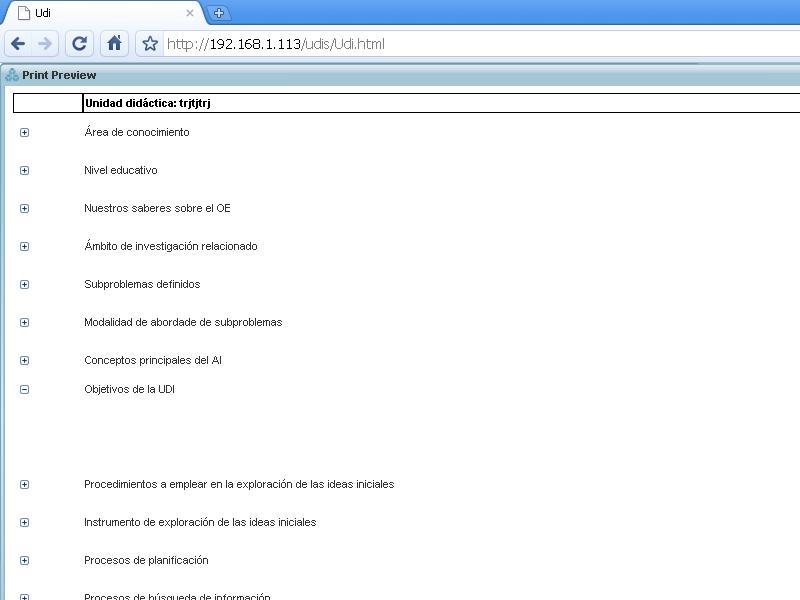Close the Udi browser tab
Viewport: 800px width, 600px height.
click(x=190, y=13)
